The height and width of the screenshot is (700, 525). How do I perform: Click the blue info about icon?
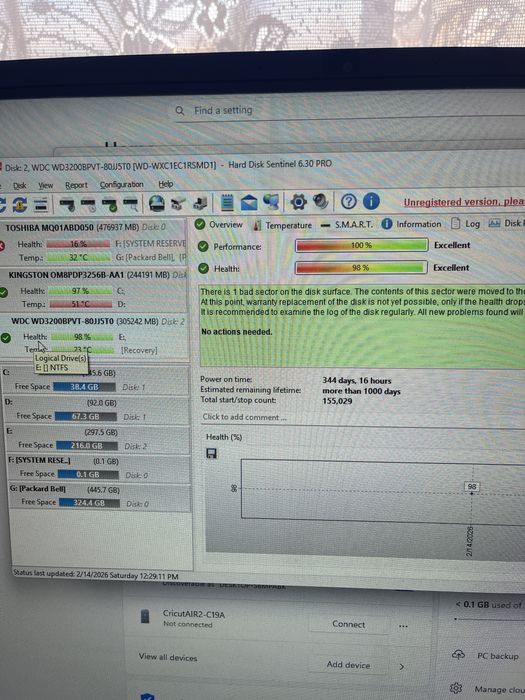pyautogui.click(x=371, y=201)
